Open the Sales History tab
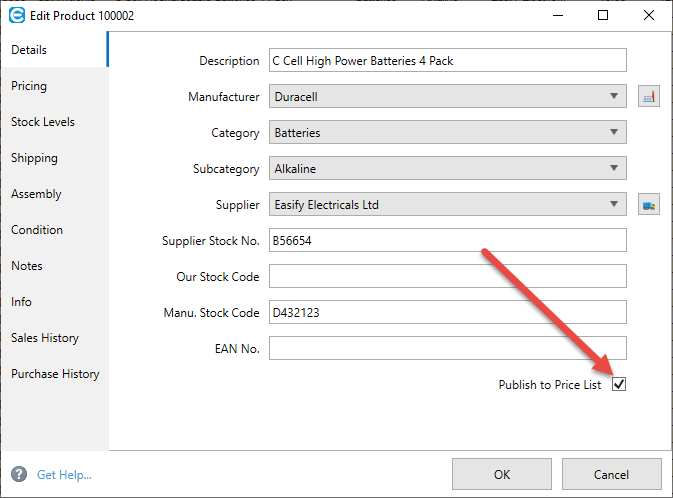Image resolution: width=673 pixels, height=498 pixels. point(45,338)
